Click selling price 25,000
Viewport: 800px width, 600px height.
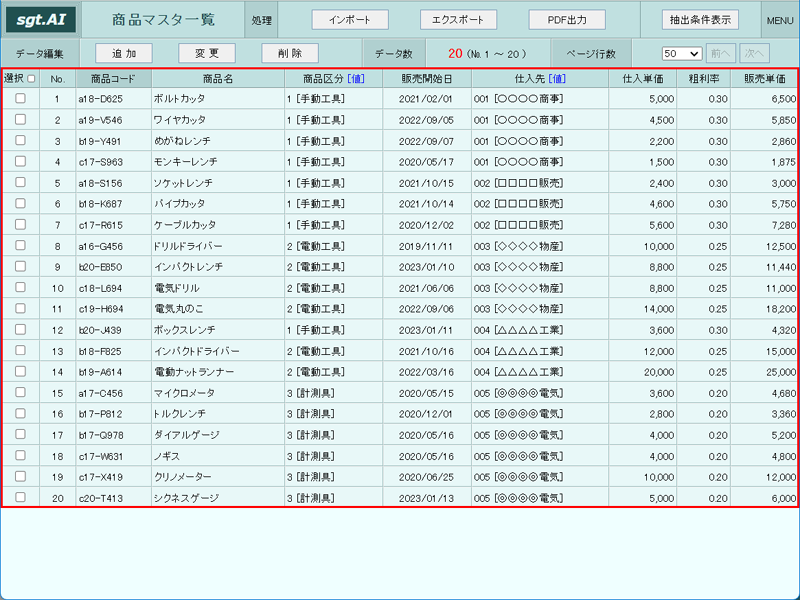pos(781,372)
